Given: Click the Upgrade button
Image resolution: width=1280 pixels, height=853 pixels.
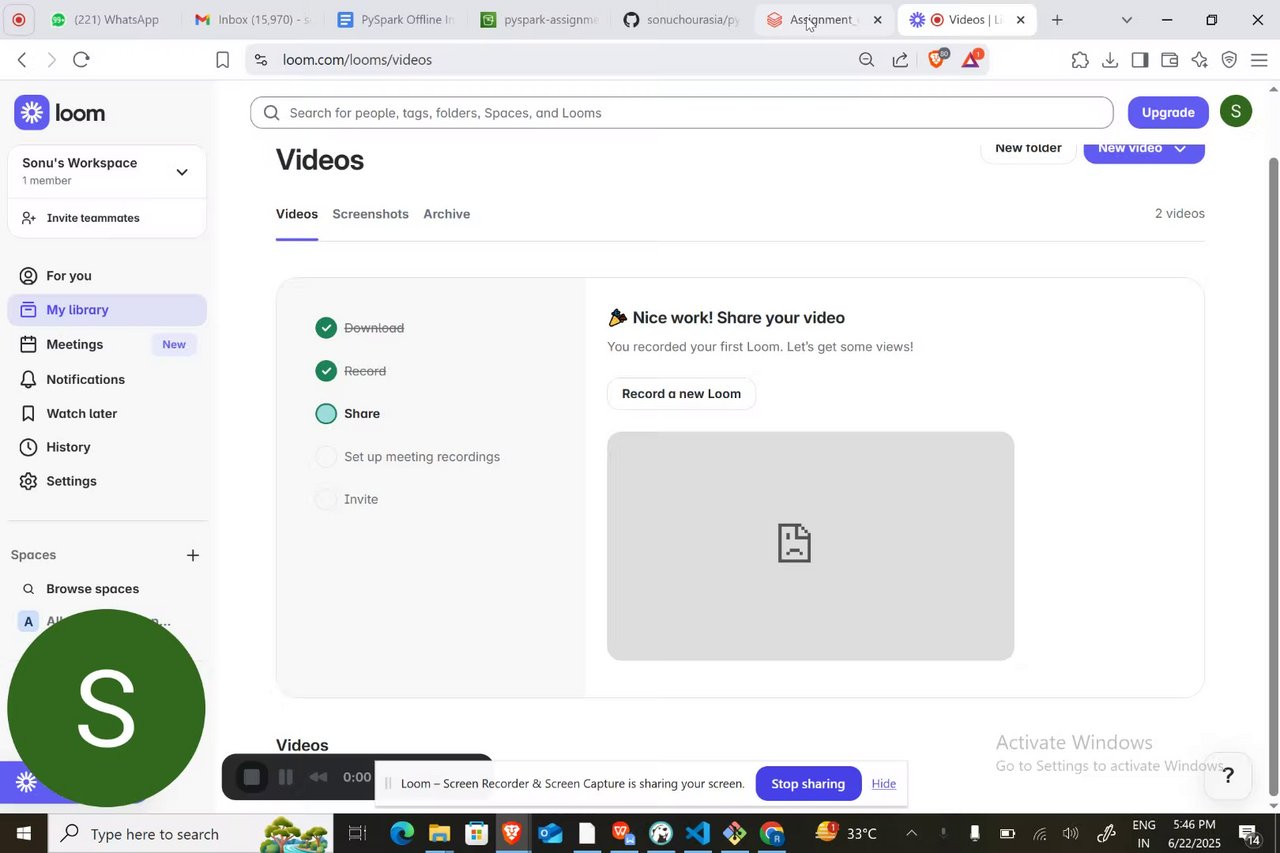Looking at the screenshot, I should pyautogui.click(x=1168, y=112).
